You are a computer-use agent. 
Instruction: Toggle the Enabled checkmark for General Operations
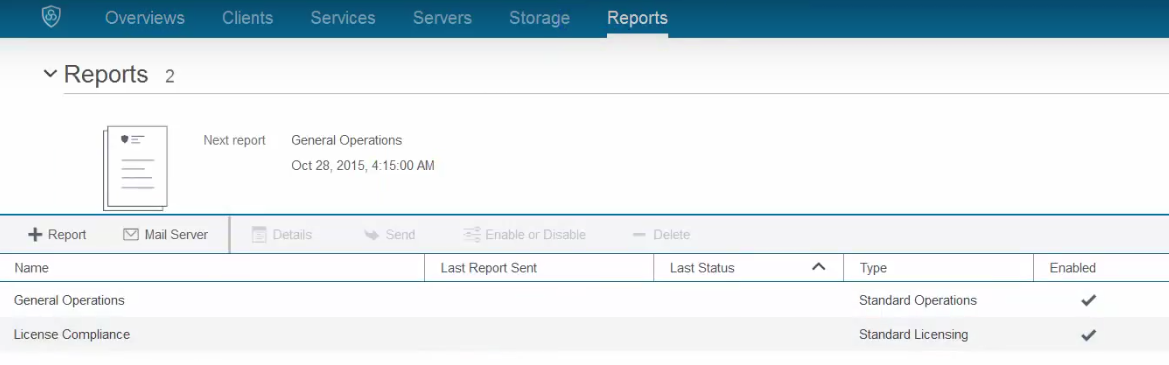tap(1088, 300)
